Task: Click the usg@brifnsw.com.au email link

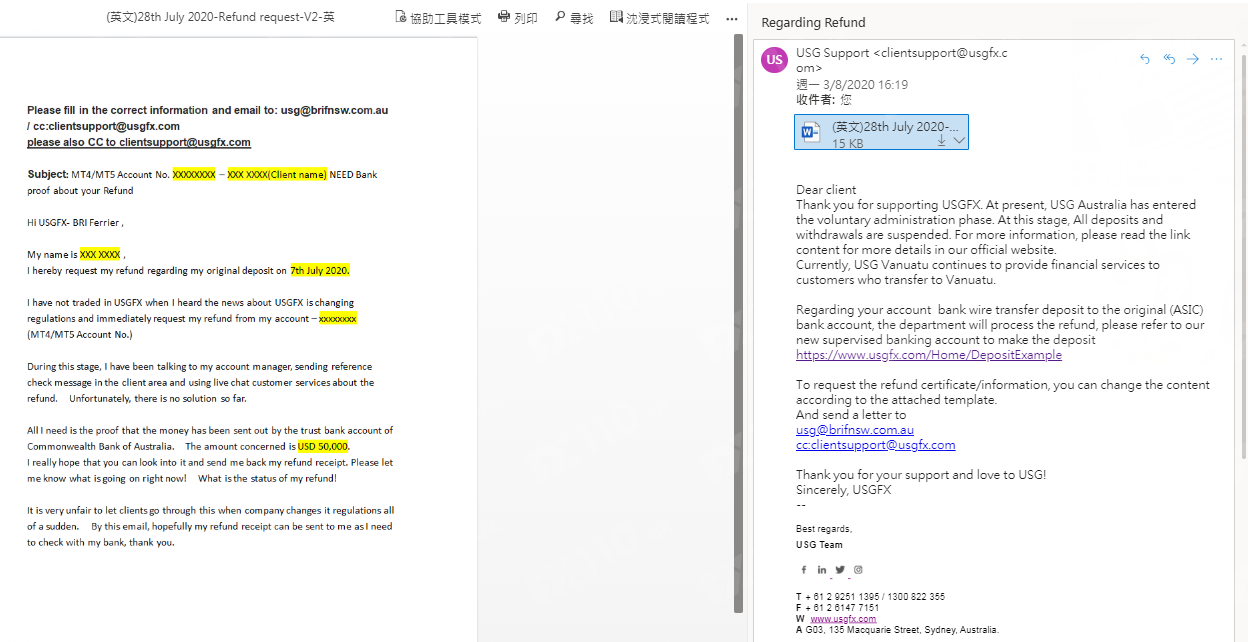Action: (855, 430)
